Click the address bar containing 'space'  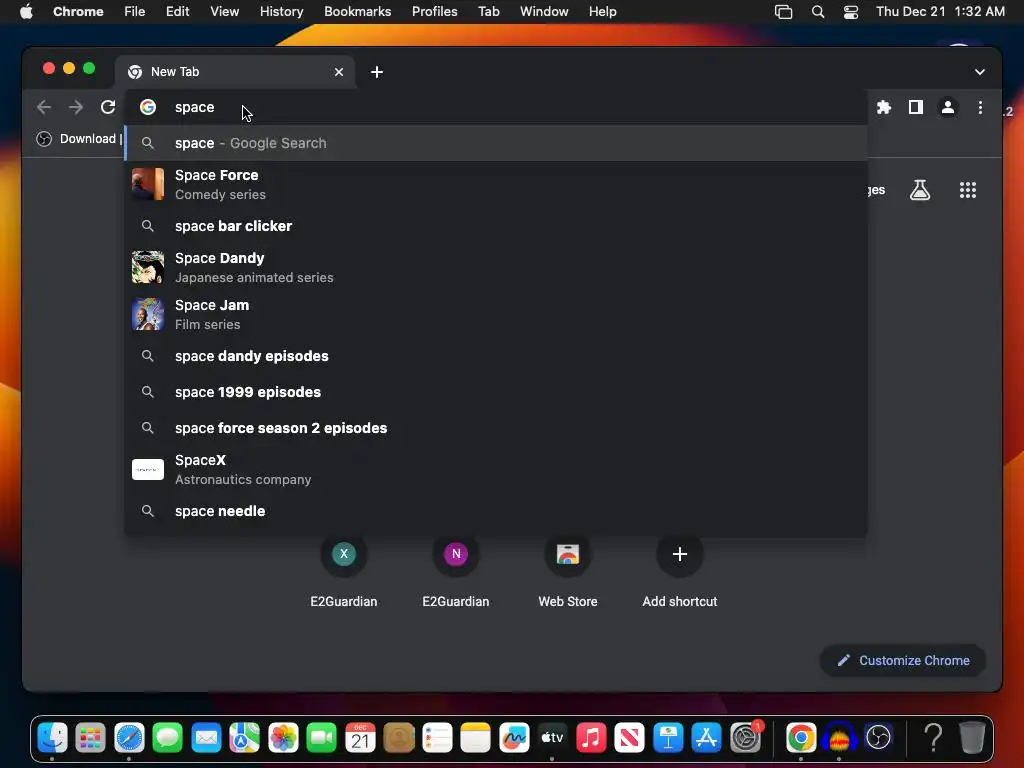[496, 107]
